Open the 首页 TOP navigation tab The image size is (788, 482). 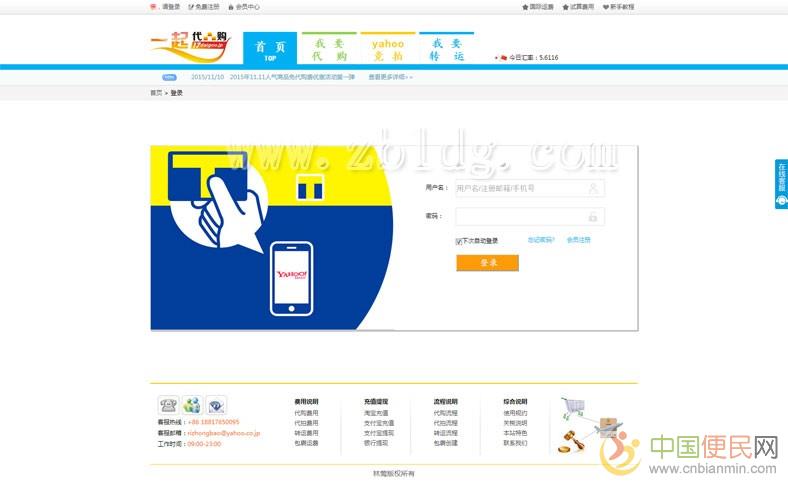pos(270,50)
